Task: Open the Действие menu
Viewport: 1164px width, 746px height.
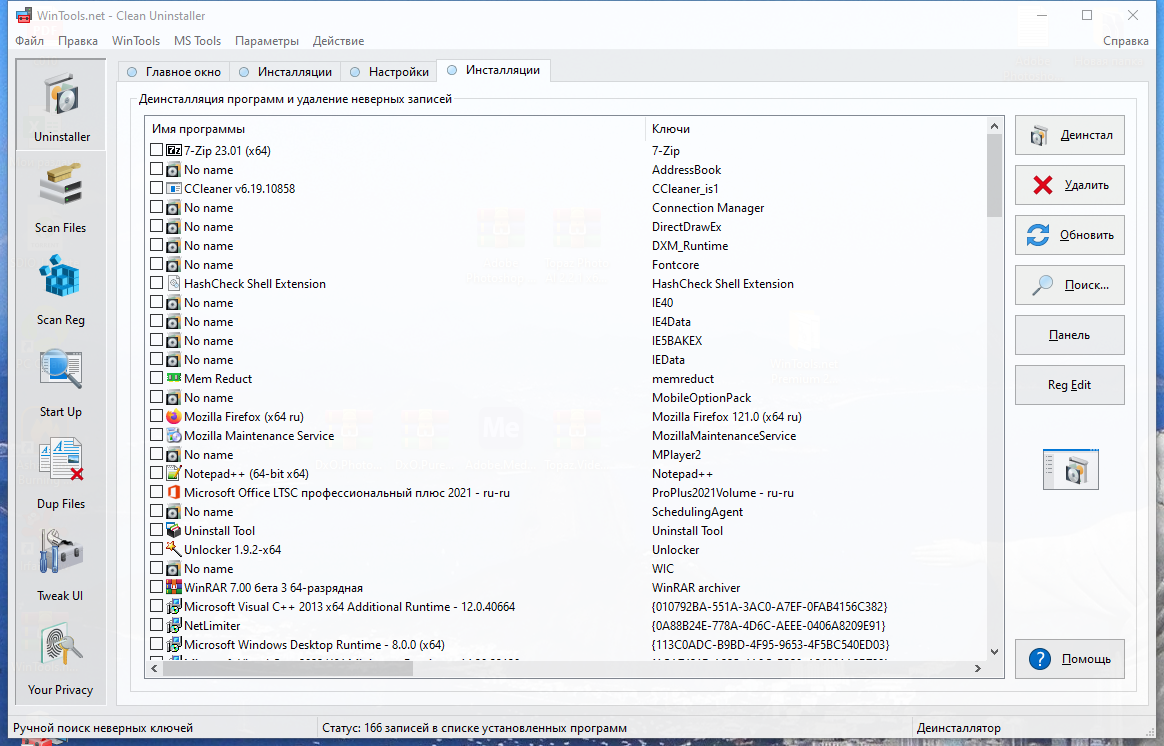Action: click(x=339, y=41)
